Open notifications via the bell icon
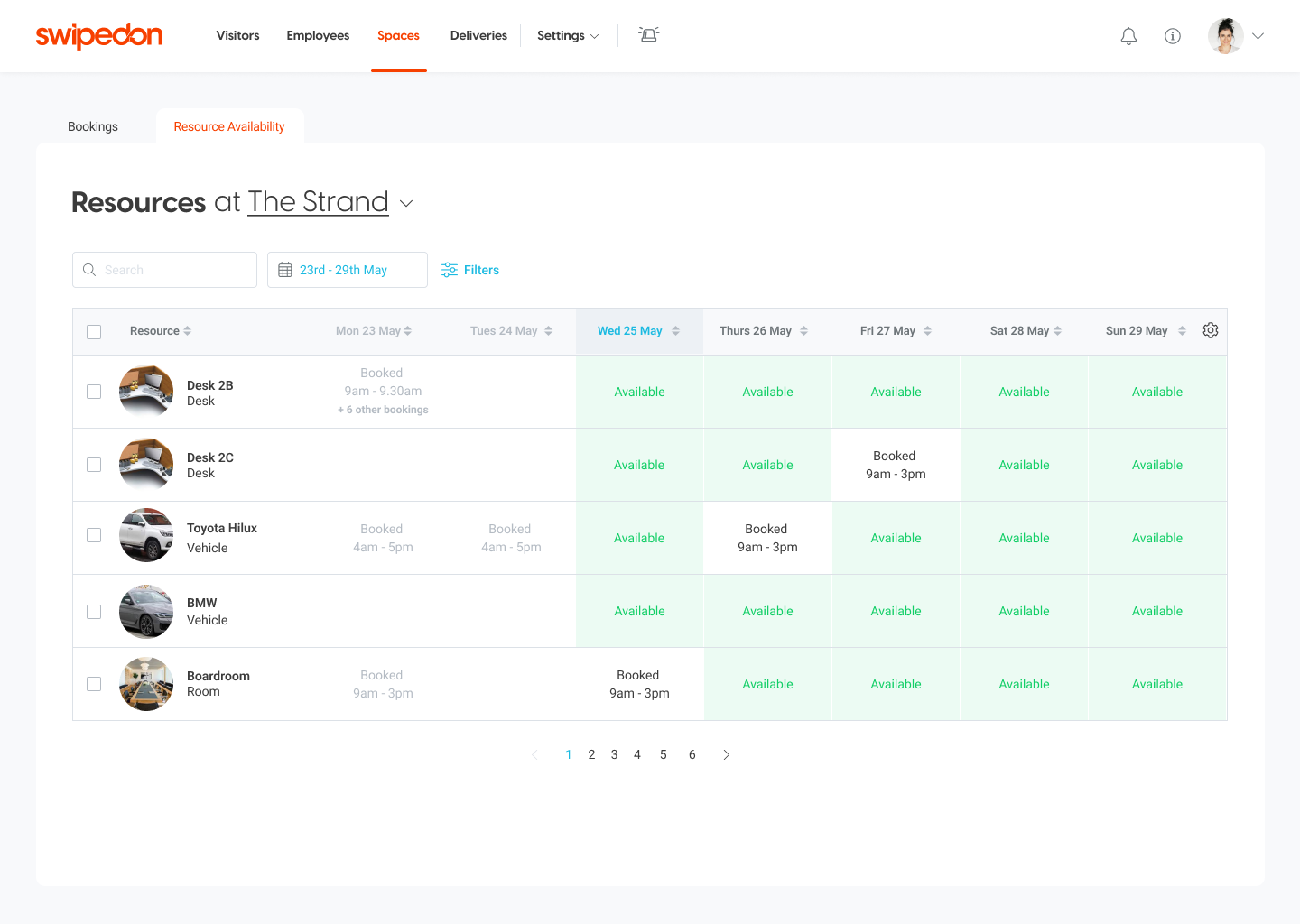This screenshot has width=1300, height=924. [x=1128, y=35]
